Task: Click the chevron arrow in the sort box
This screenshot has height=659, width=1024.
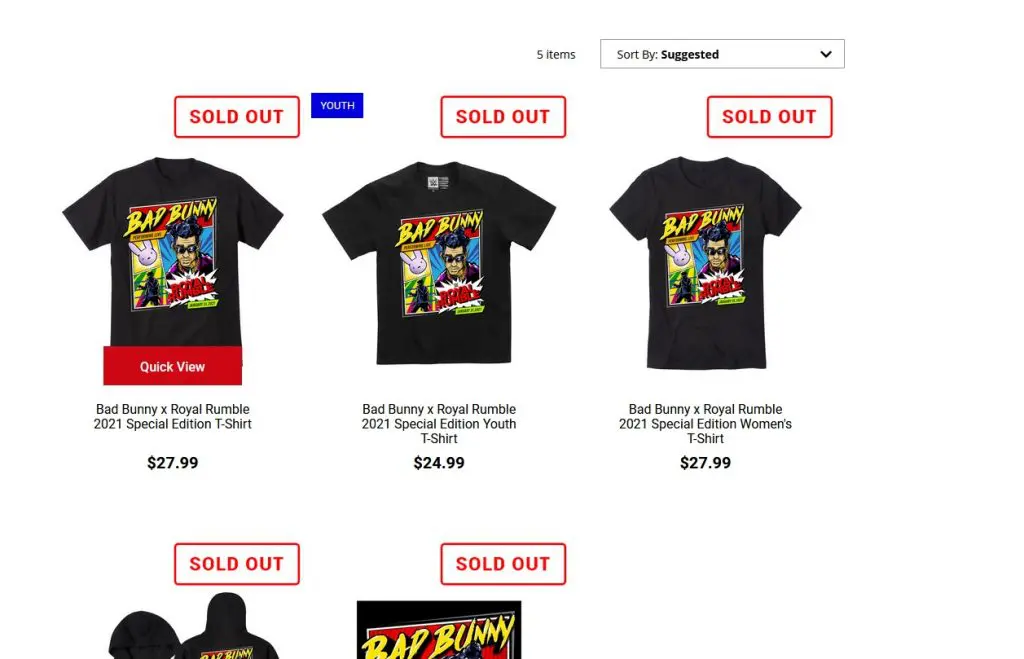Action: pos(826,54)
